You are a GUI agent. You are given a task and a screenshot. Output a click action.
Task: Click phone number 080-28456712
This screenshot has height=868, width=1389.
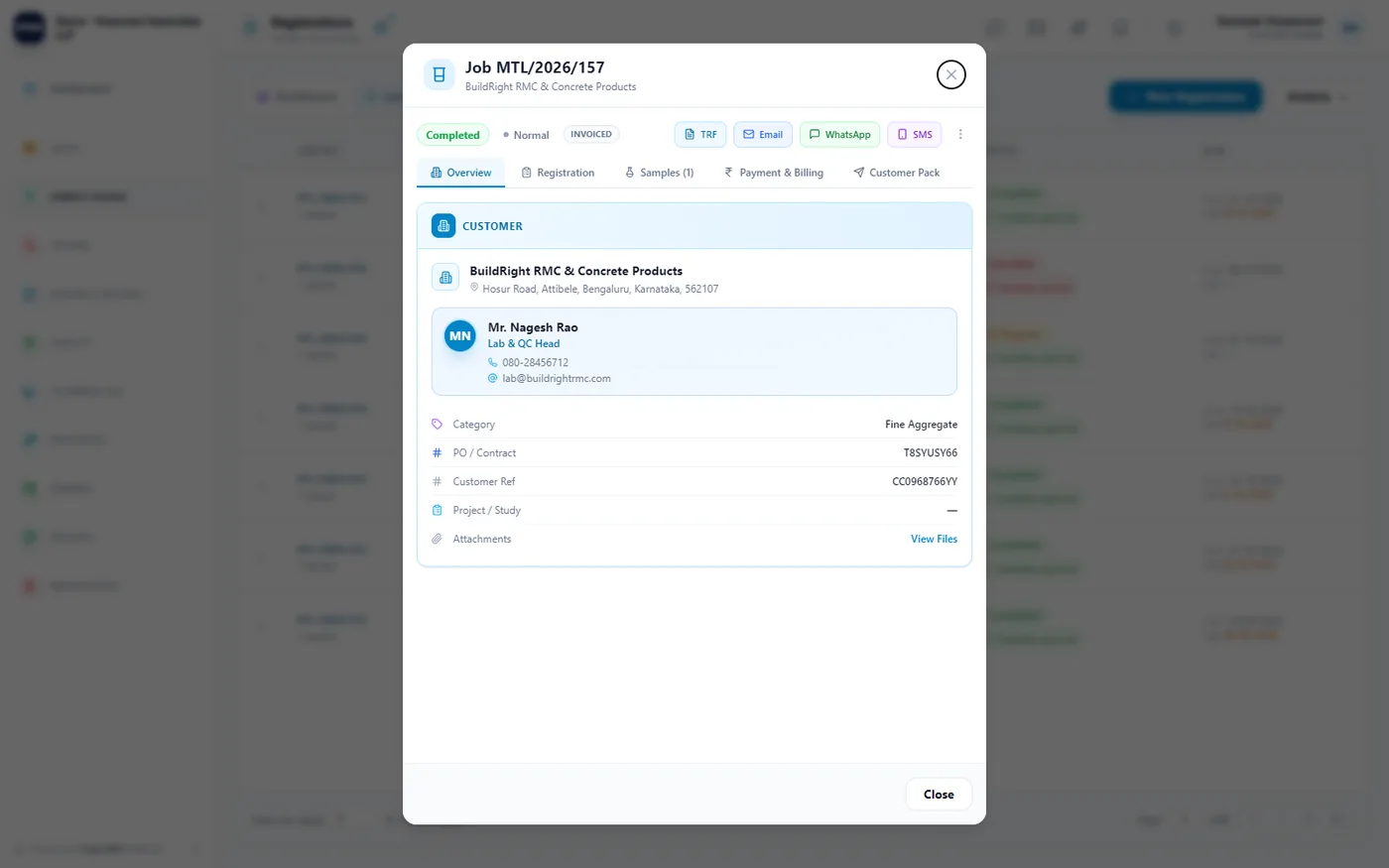[535, 362]
